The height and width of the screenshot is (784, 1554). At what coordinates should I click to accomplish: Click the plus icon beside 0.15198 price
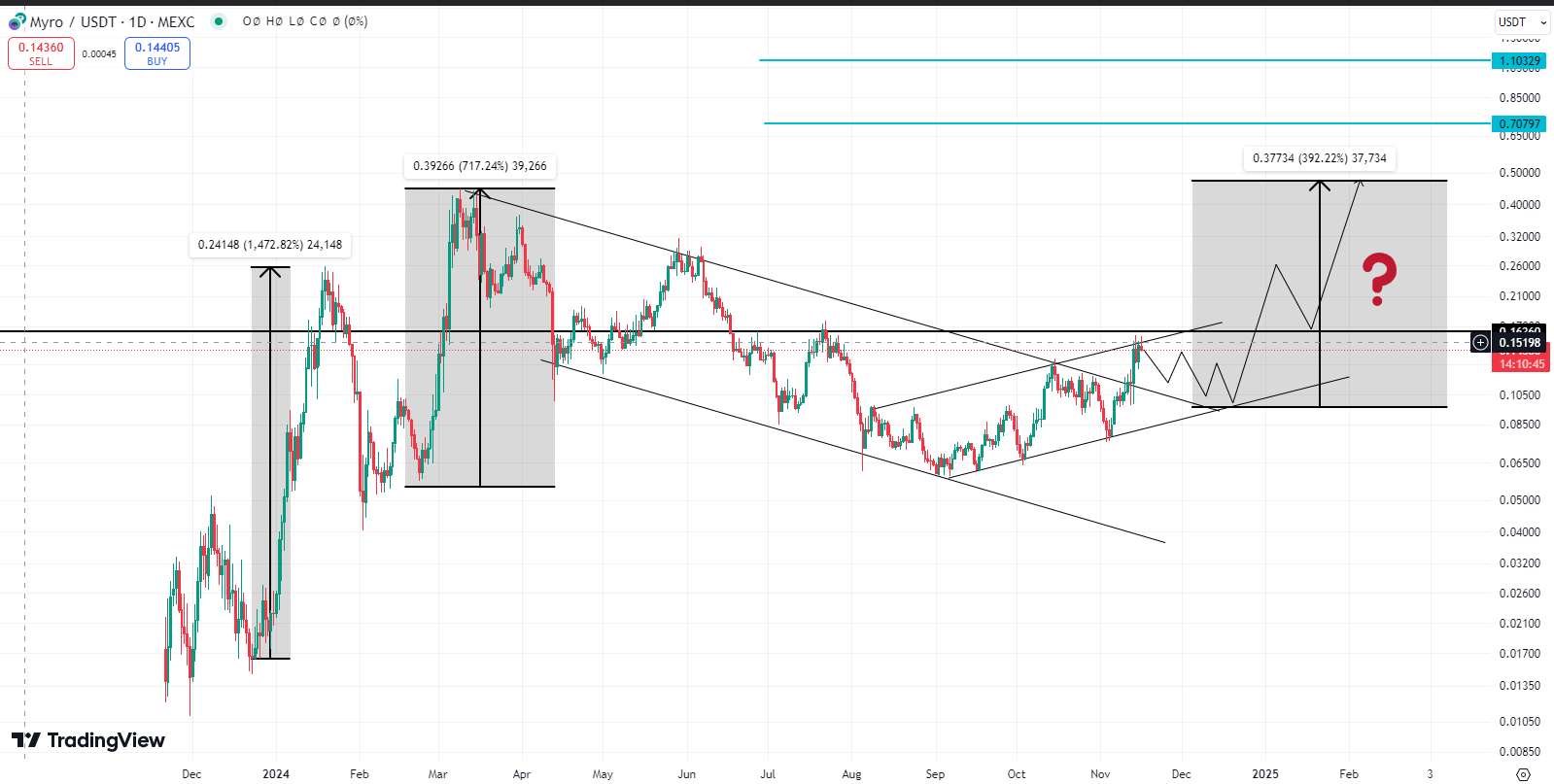[x=1480, y=342]
